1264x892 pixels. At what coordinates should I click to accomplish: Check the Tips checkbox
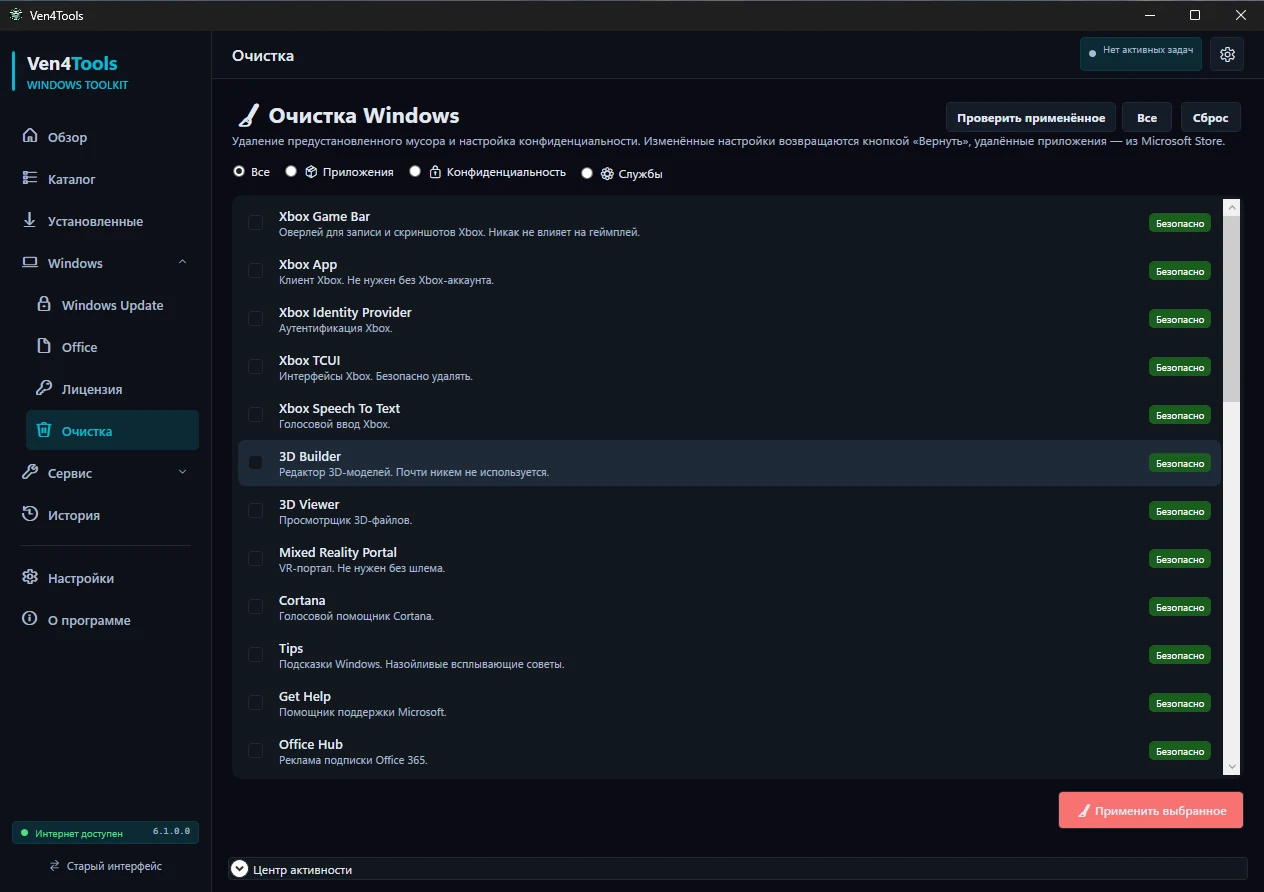pos(256,654)
